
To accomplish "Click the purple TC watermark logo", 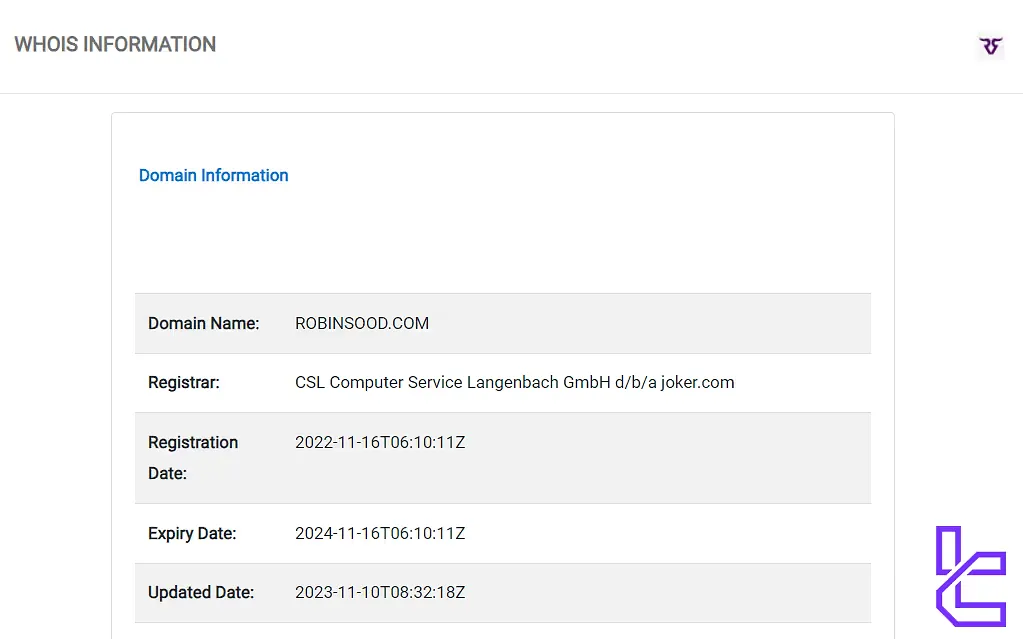I will [969, 576].
